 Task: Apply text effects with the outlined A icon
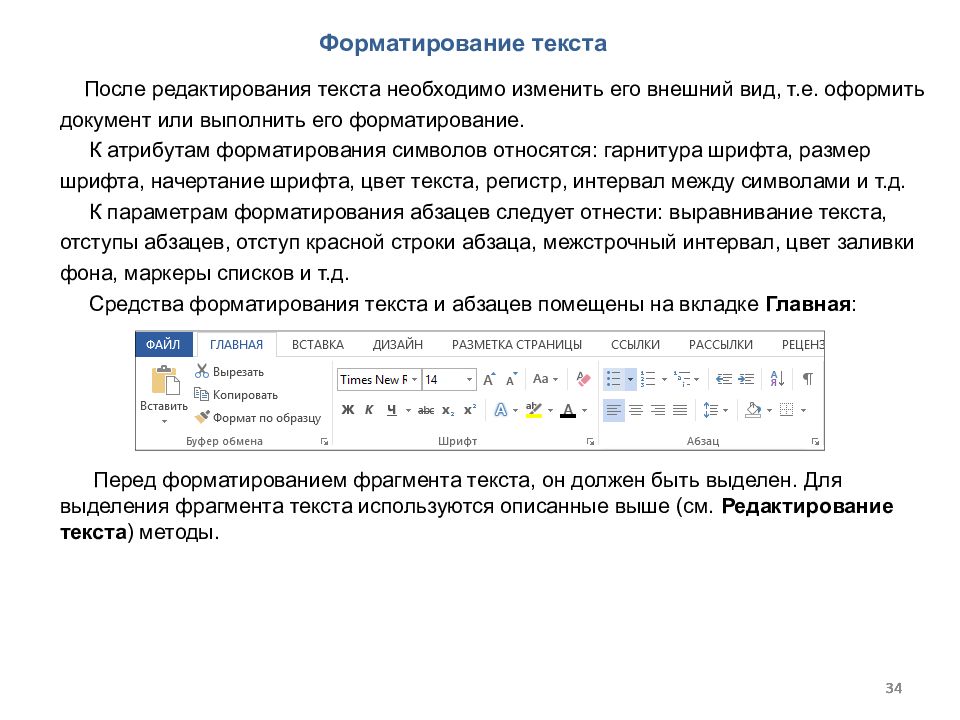point(500,410)
